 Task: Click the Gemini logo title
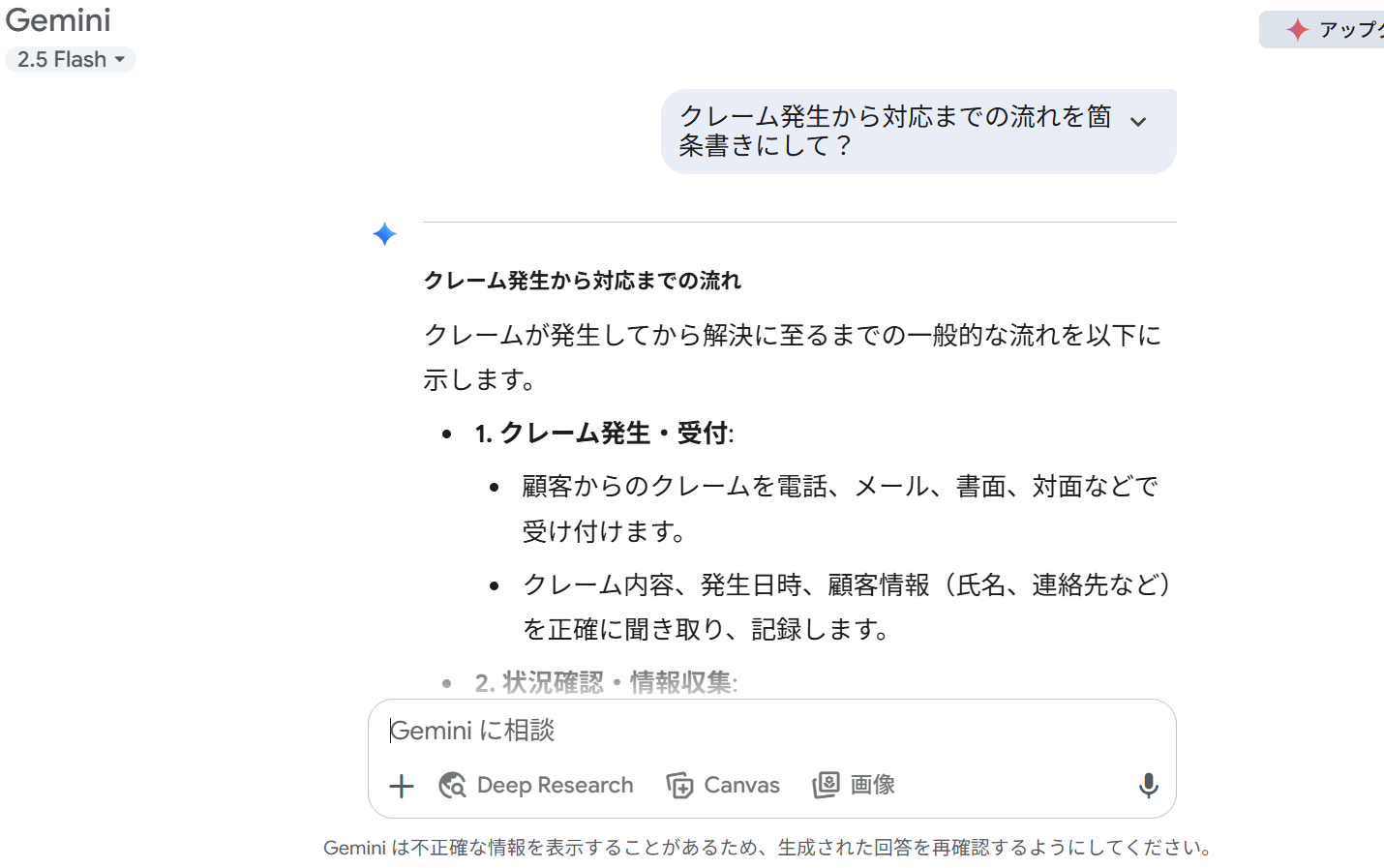point(58,20)
